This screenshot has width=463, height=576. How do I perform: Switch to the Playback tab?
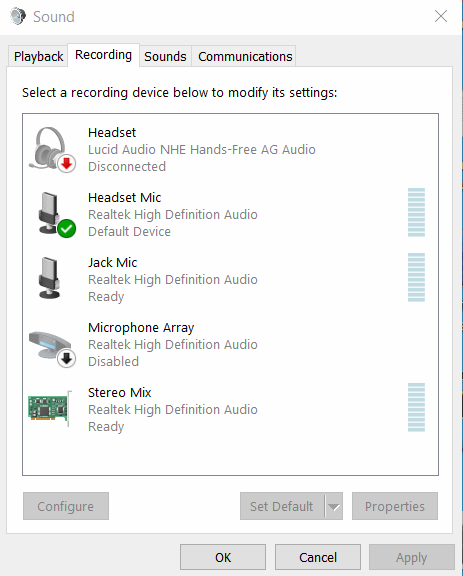click(x=38, y=57)
